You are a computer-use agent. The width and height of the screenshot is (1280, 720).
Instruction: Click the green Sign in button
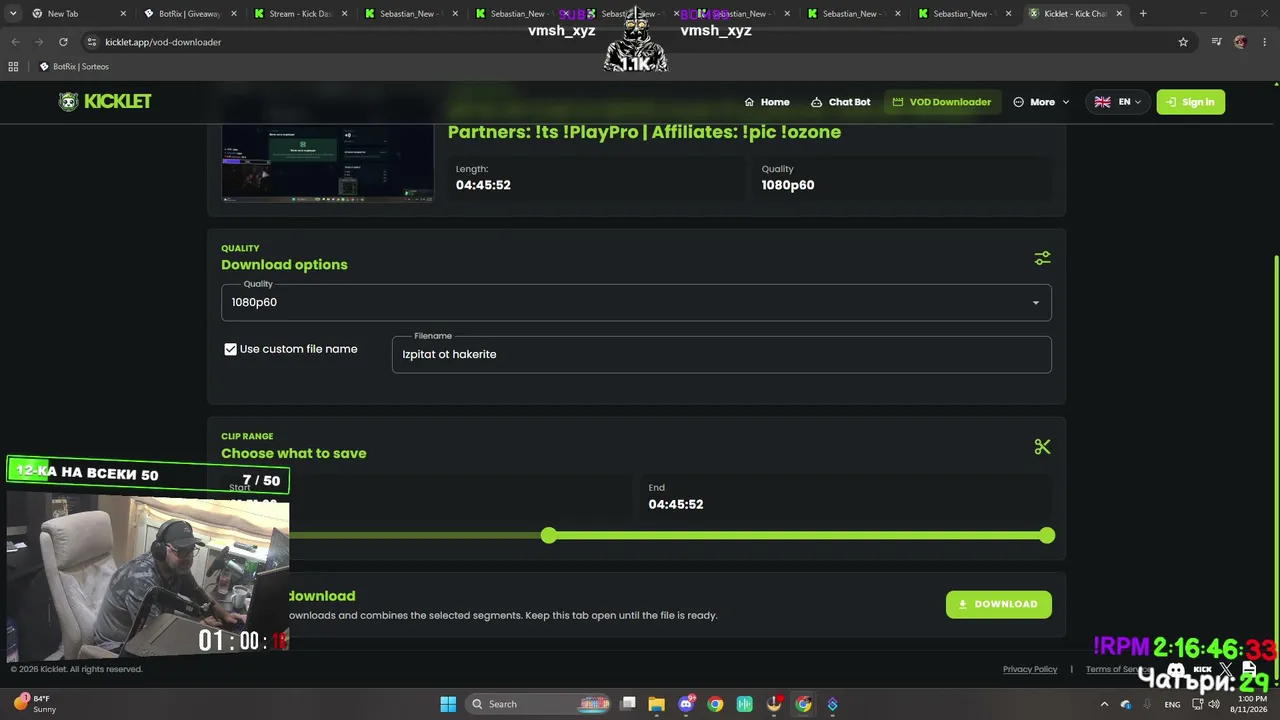pos(1190,102)
